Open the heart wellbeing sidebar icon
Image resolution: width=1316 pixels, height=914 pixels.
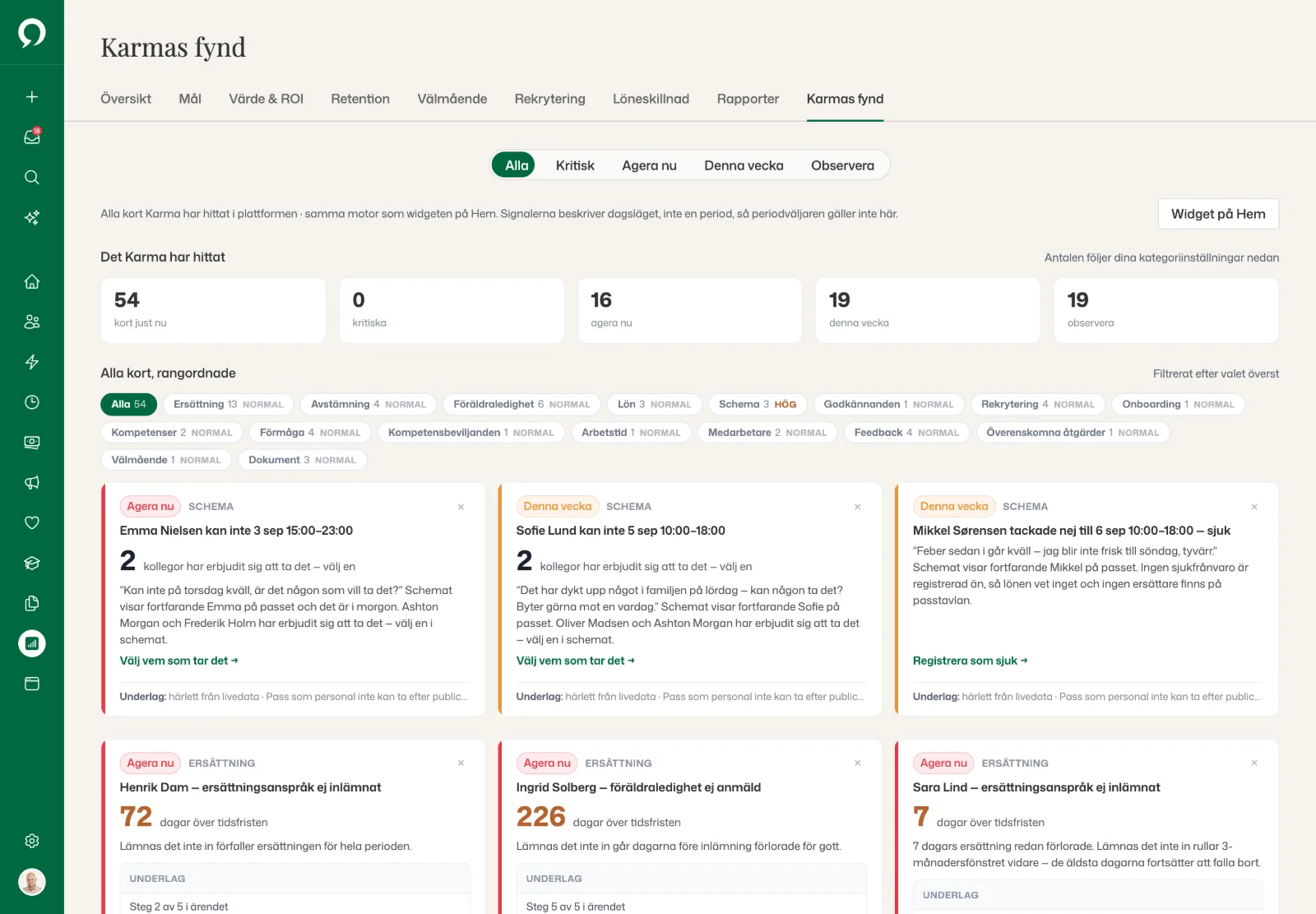click(31, 522)
